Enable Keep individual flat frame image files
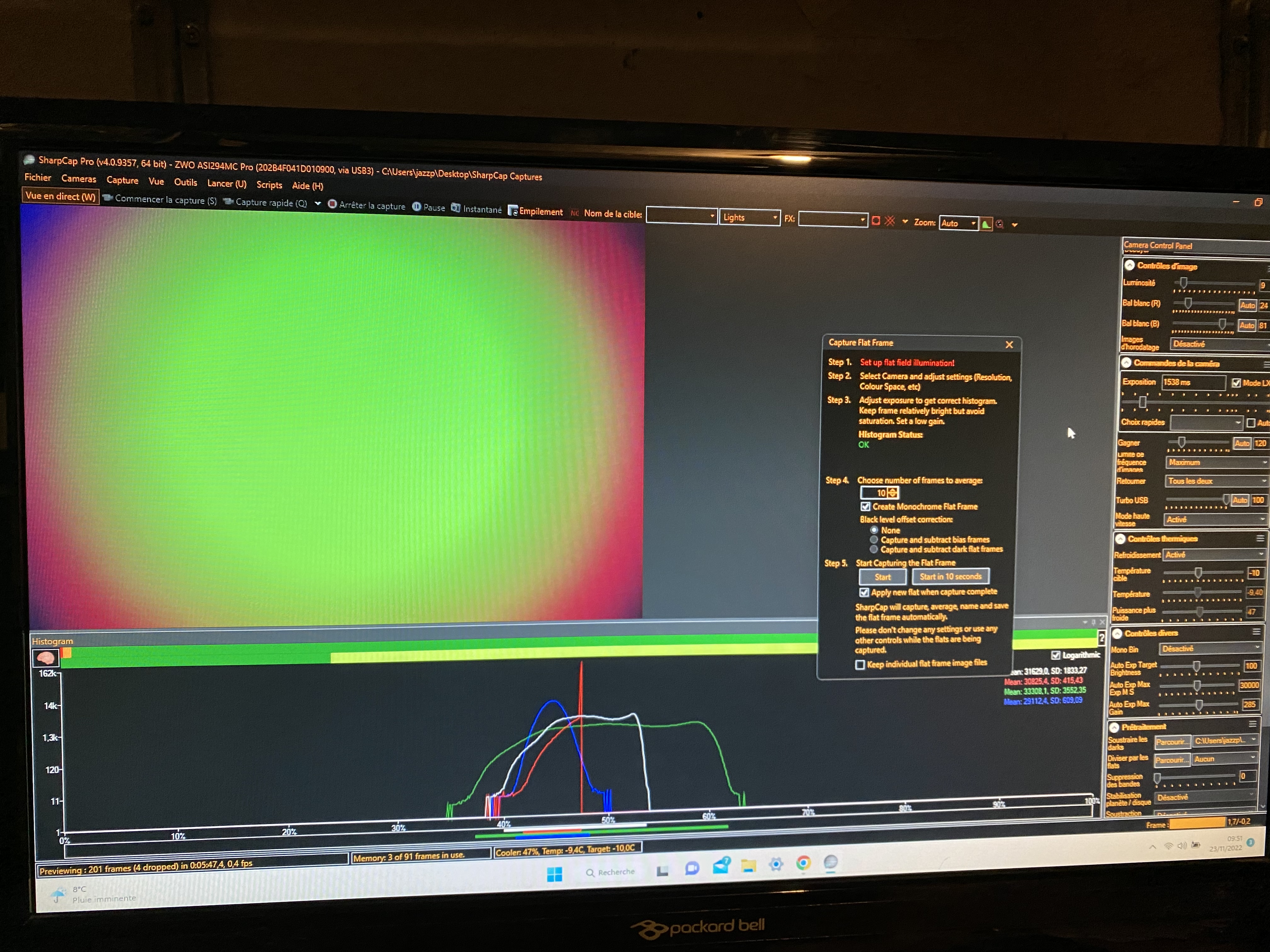Image resolution: width=1270 pixels, height=952 pixels. coord(860,665)
